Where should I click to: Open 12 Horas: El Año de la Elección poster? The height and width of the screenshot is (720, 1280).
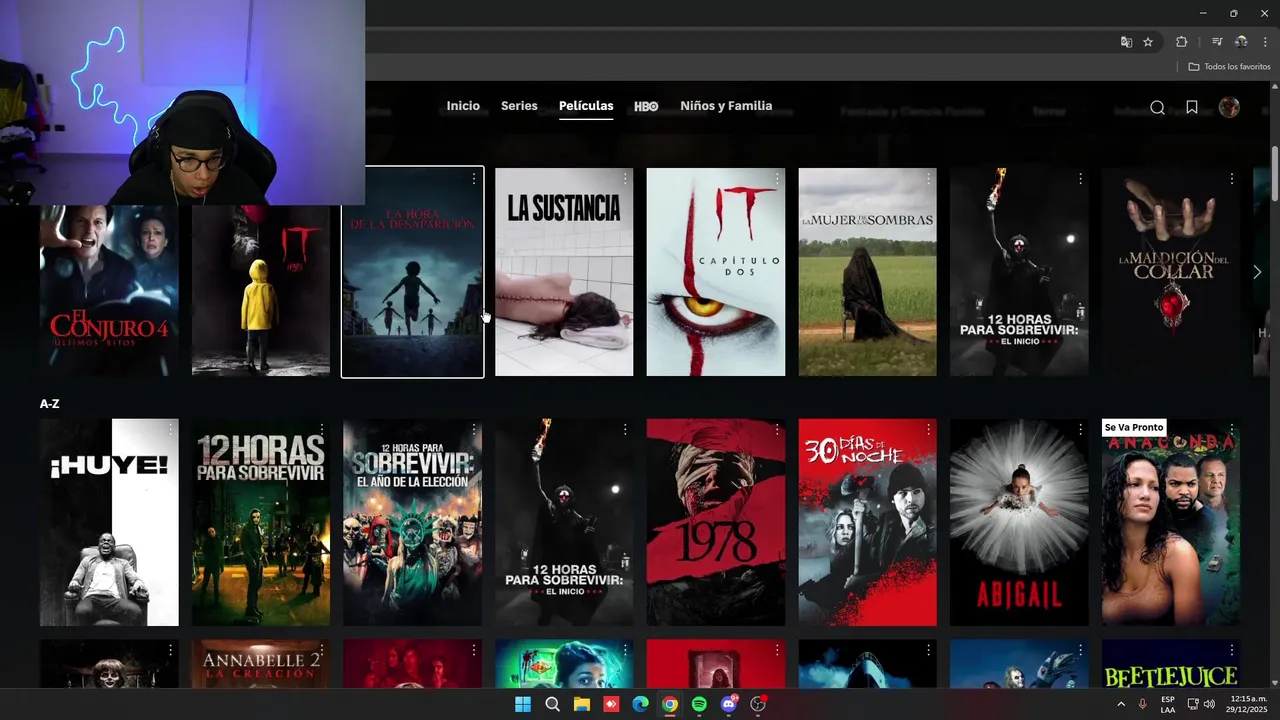tap(412, 522)
